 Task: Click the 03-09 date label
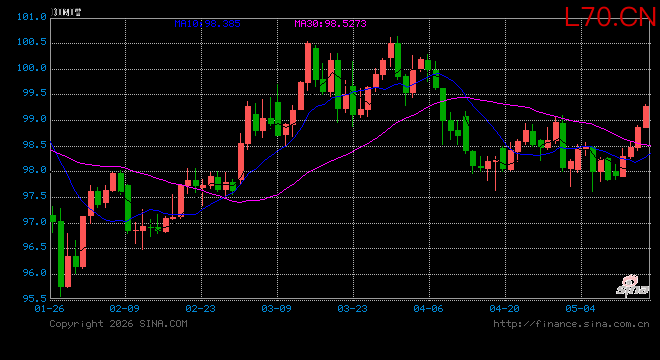(277, 309)
